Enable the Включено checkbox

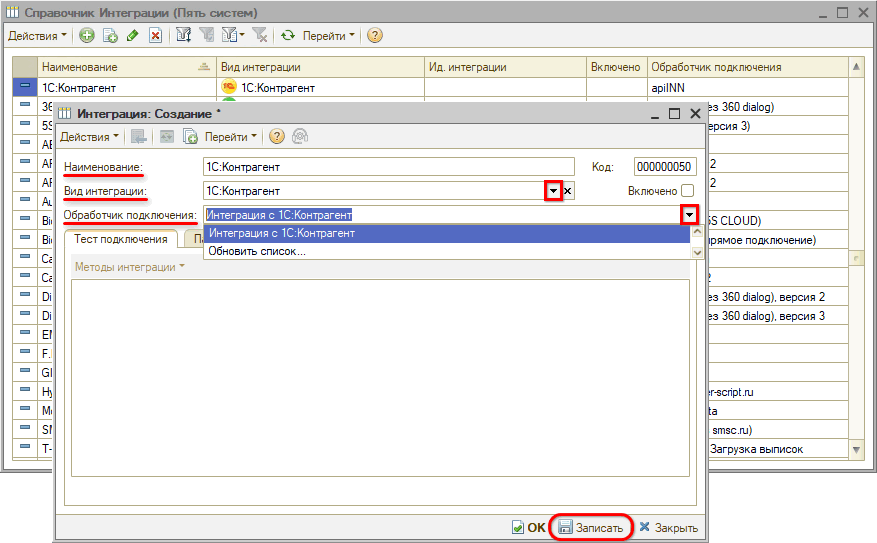687,191
